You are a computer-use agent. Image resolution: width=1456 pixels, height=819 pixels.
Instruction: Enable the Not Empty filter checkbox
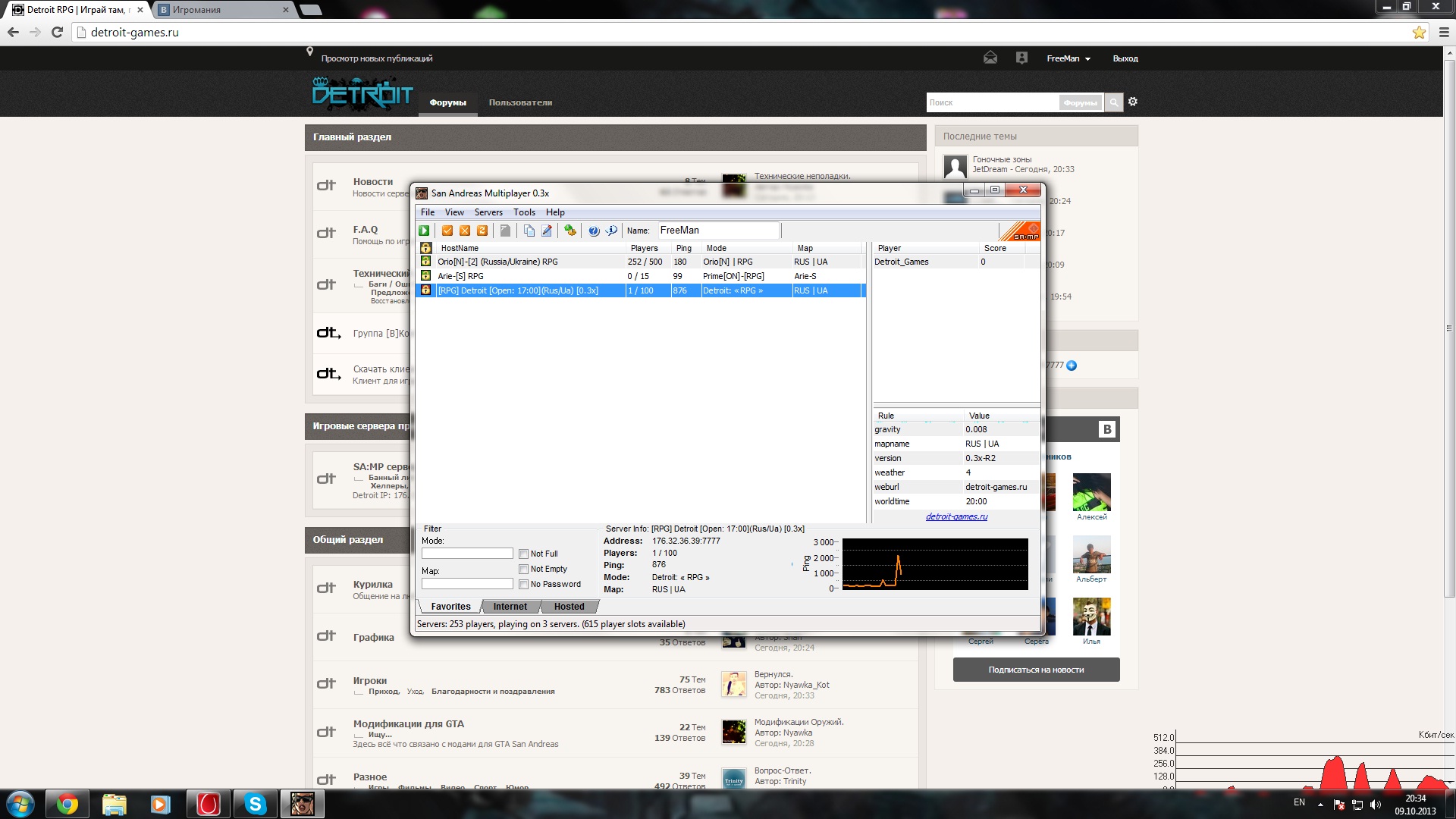(x=523, y=570)
